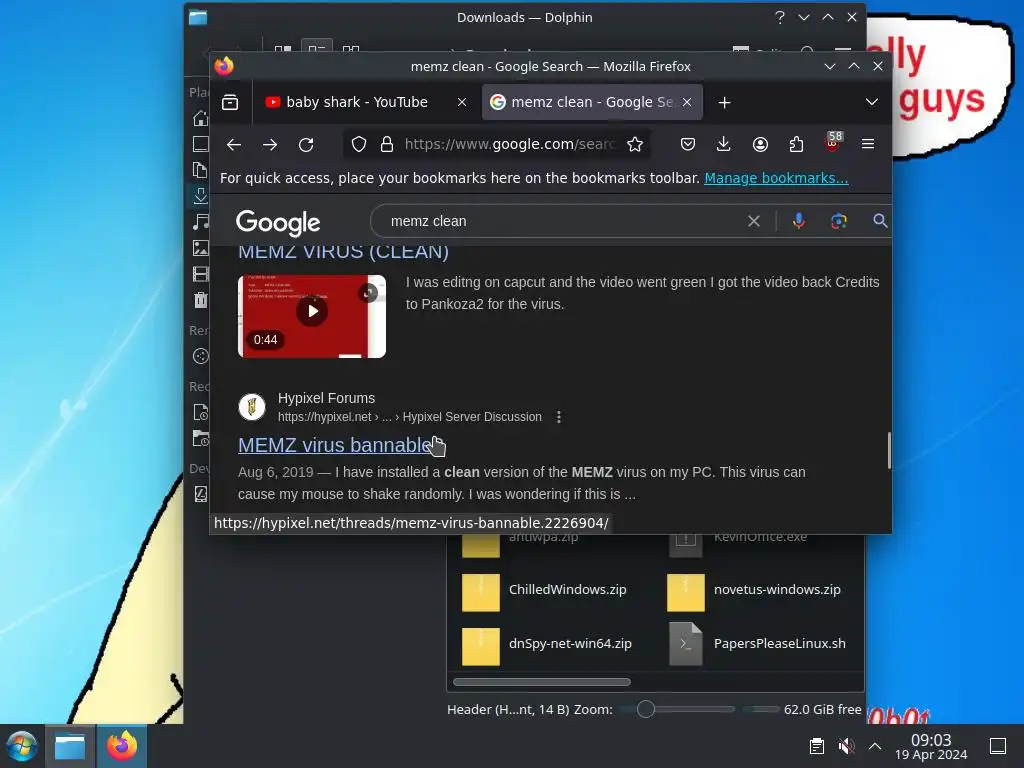Screen dimensions: 1024x768
Task: Open more options for Hypixel result
Action: point(558,417)
